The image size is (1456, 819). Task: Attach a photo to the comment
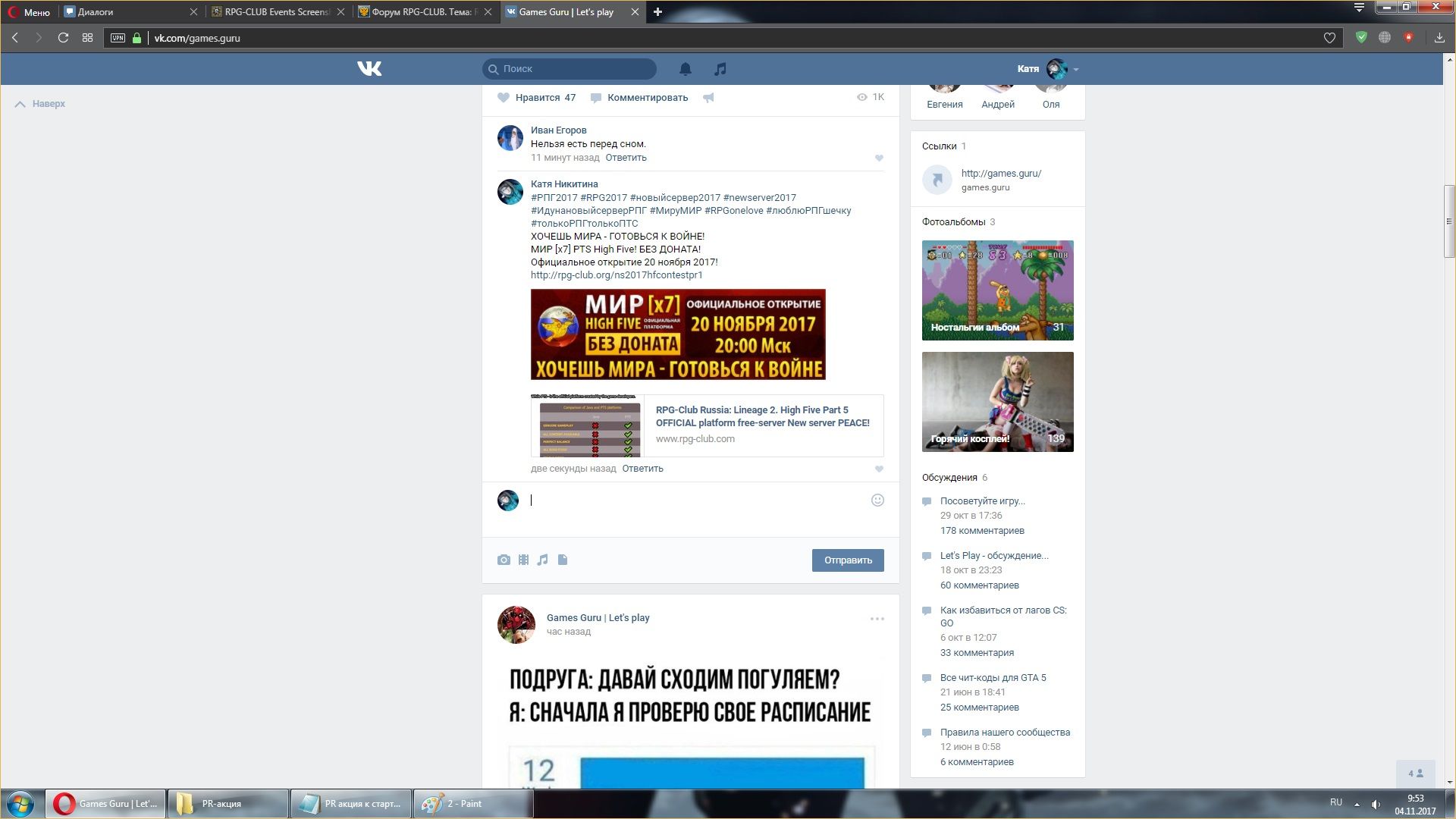504,560
